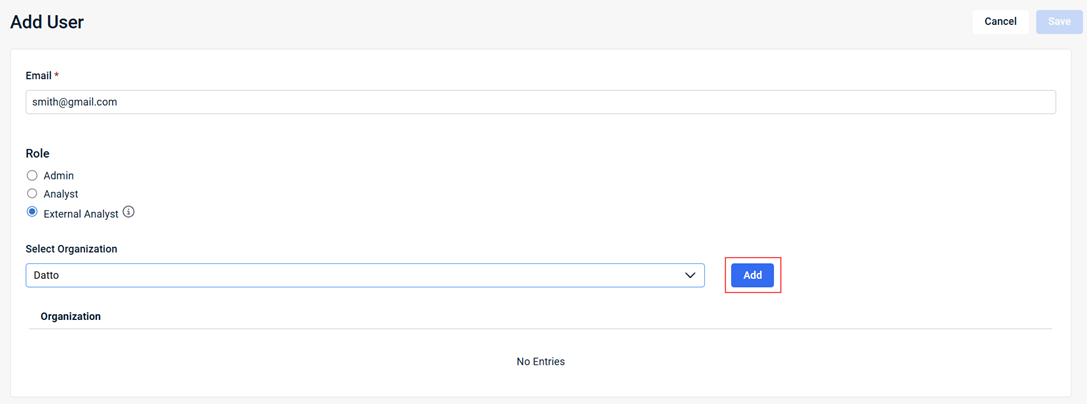Click the External Analyst label text
This screenshot has width=1087, height=404.
click(81, 214)
